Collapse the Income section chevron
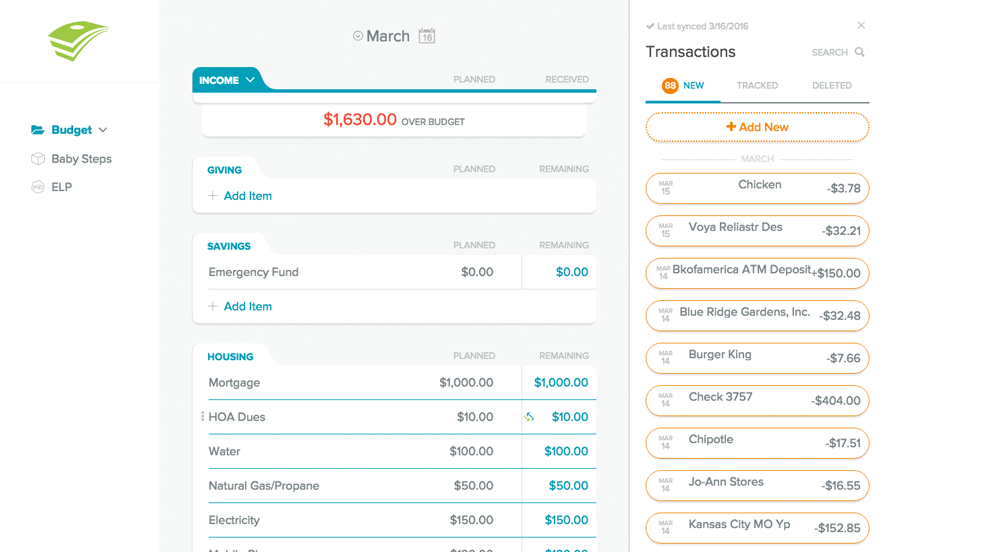This screenshot has height=552, width=1000. coord(251,80)
